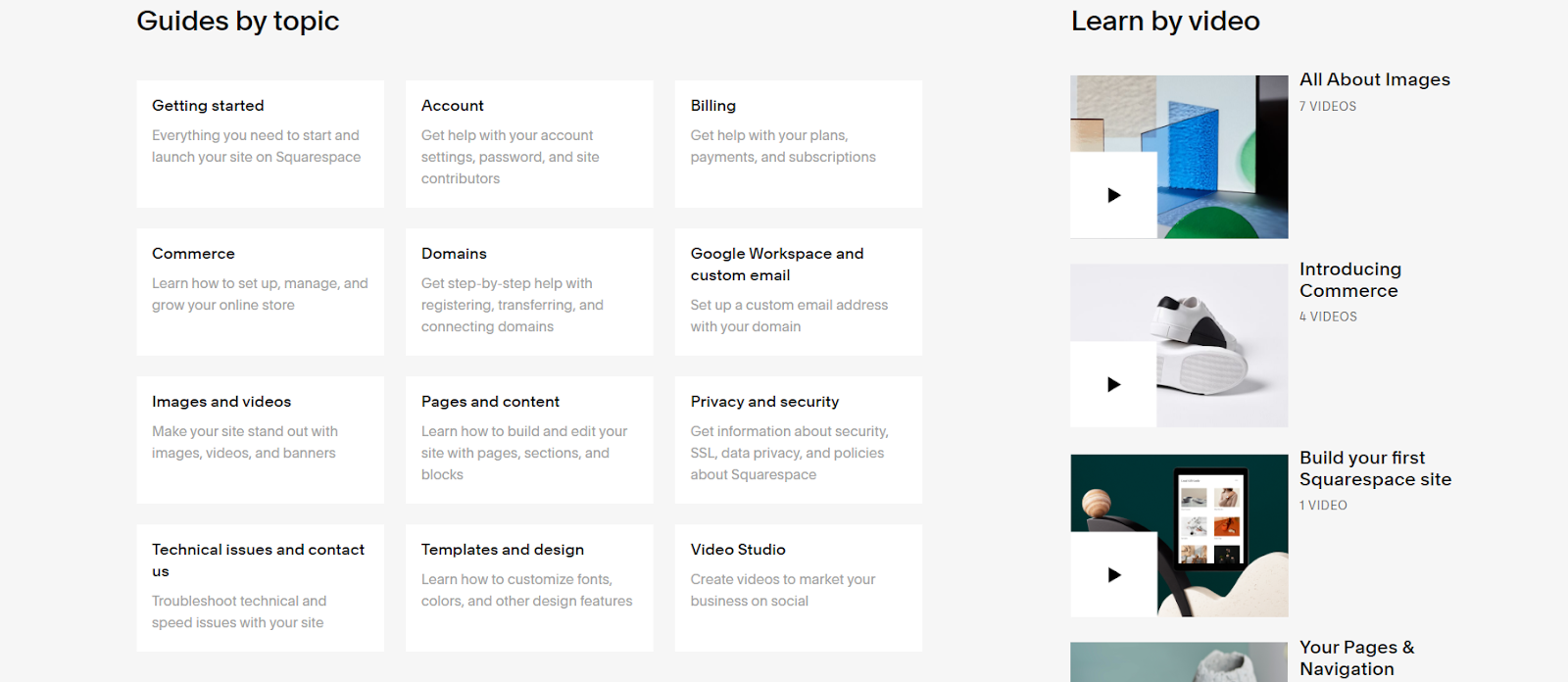Click the 1 VIDEO label

1323,506
